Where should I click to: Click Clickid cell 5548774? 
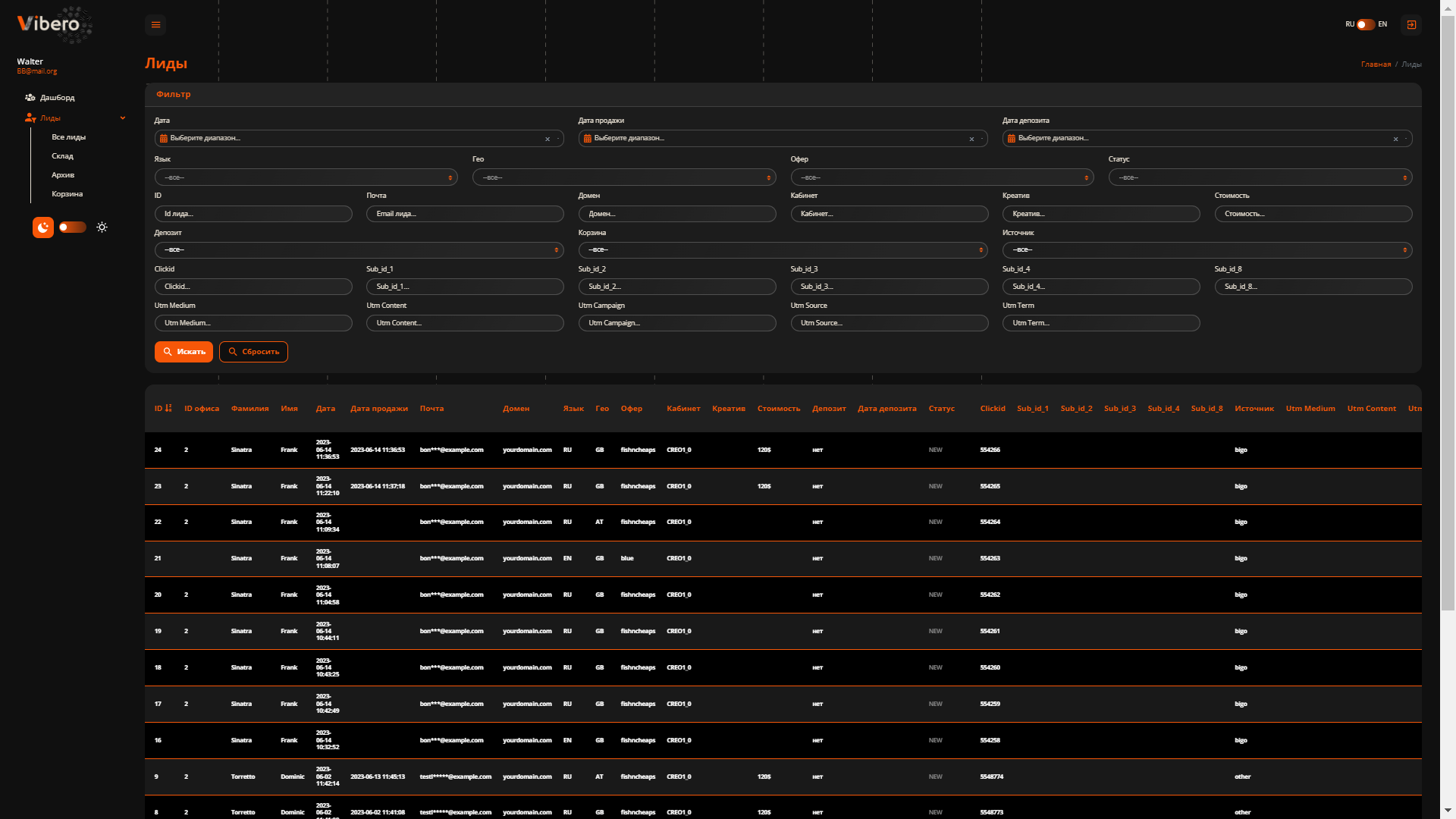[x=991, y=777]
